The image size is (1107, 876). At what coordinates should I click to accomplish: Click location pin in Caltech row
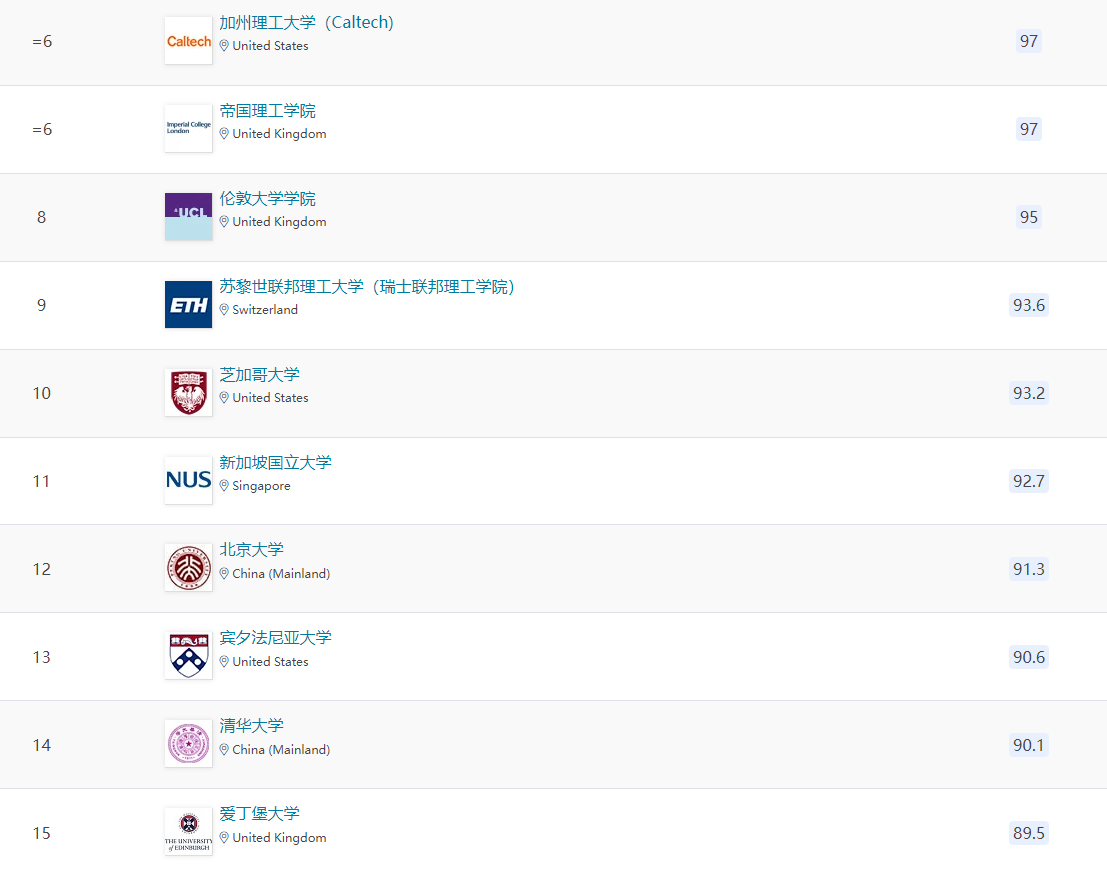224,46
